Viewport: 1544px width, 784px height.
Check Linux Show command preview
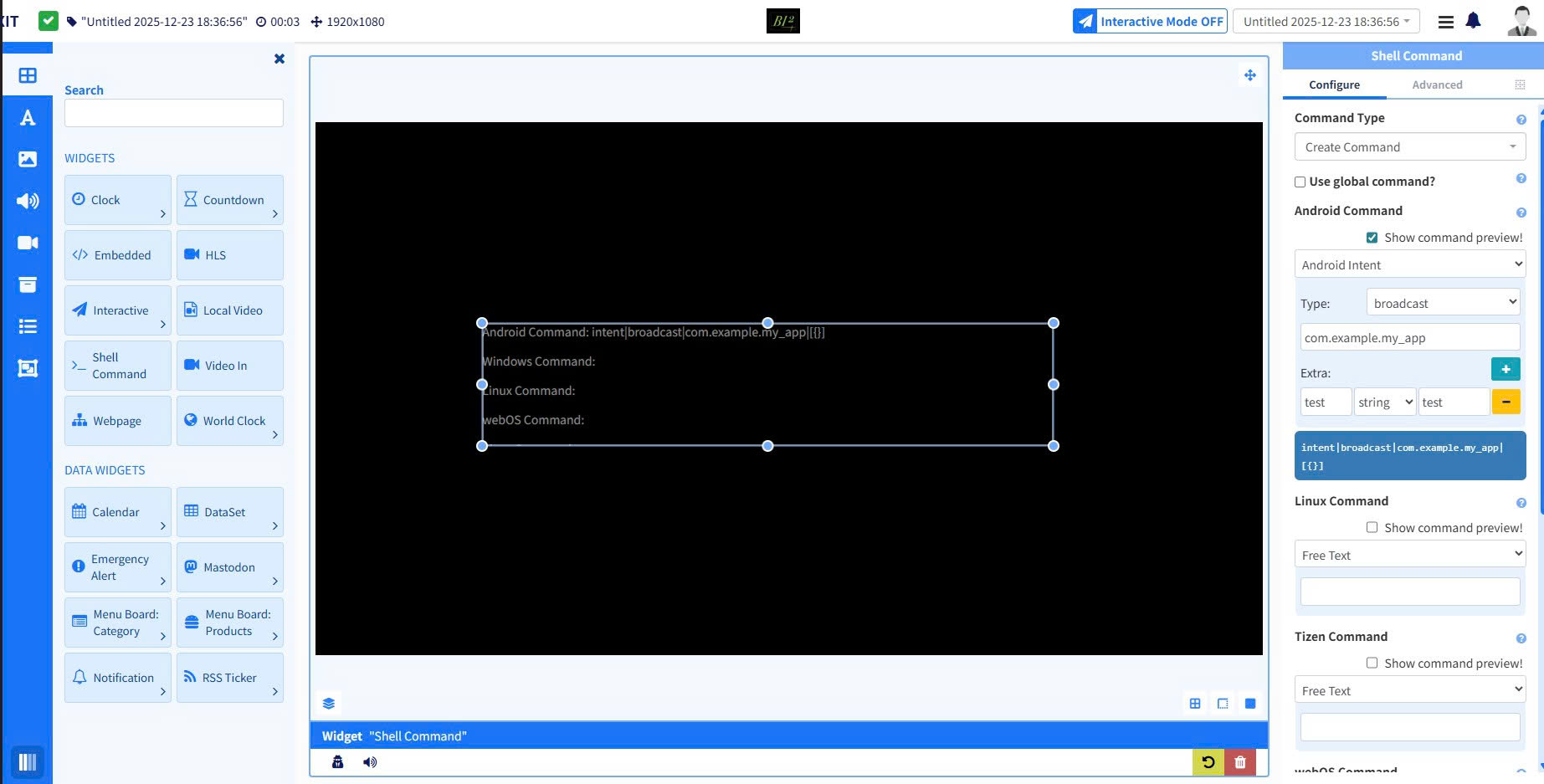click(x=1372, y=528)
